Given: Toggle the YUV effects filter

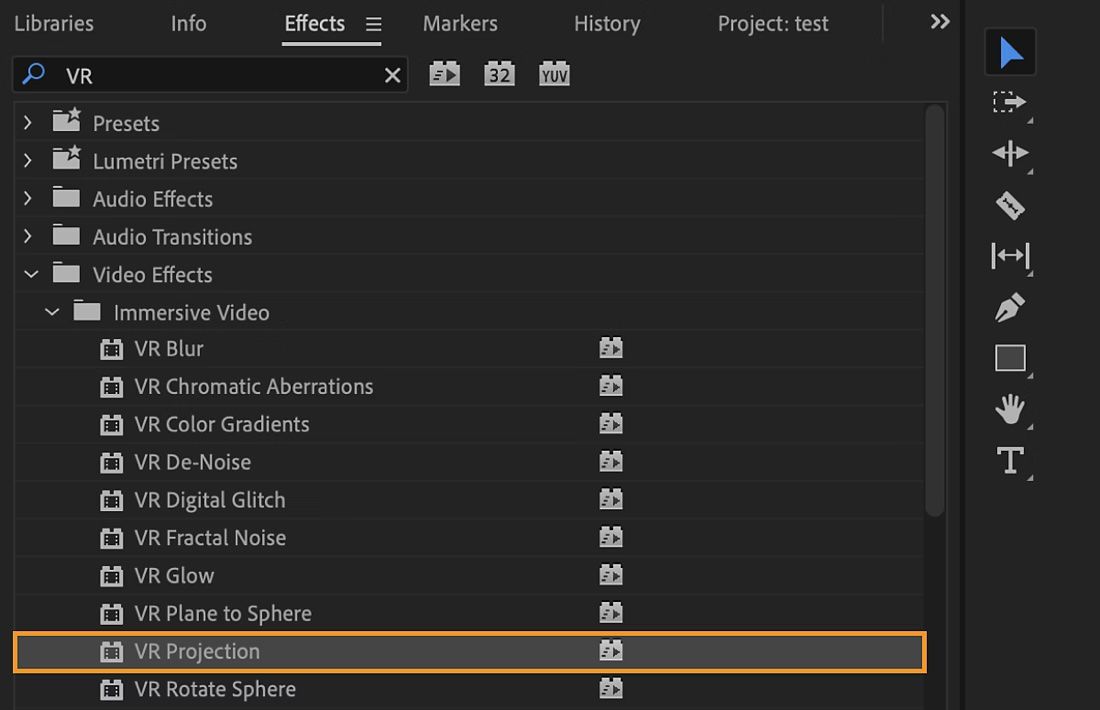Looking at the screenshot, I should (553, 72).
